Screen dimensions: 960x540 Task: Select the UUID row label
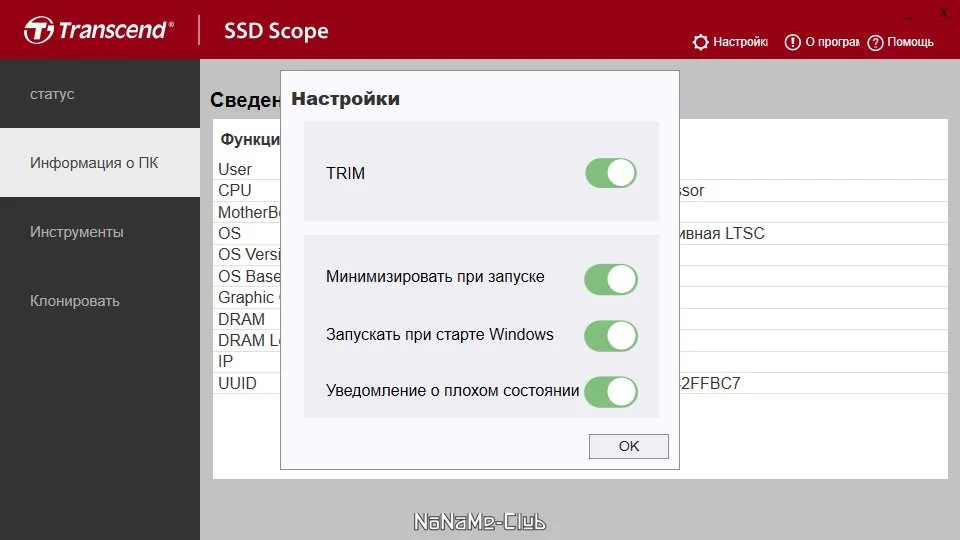(238, 383)
